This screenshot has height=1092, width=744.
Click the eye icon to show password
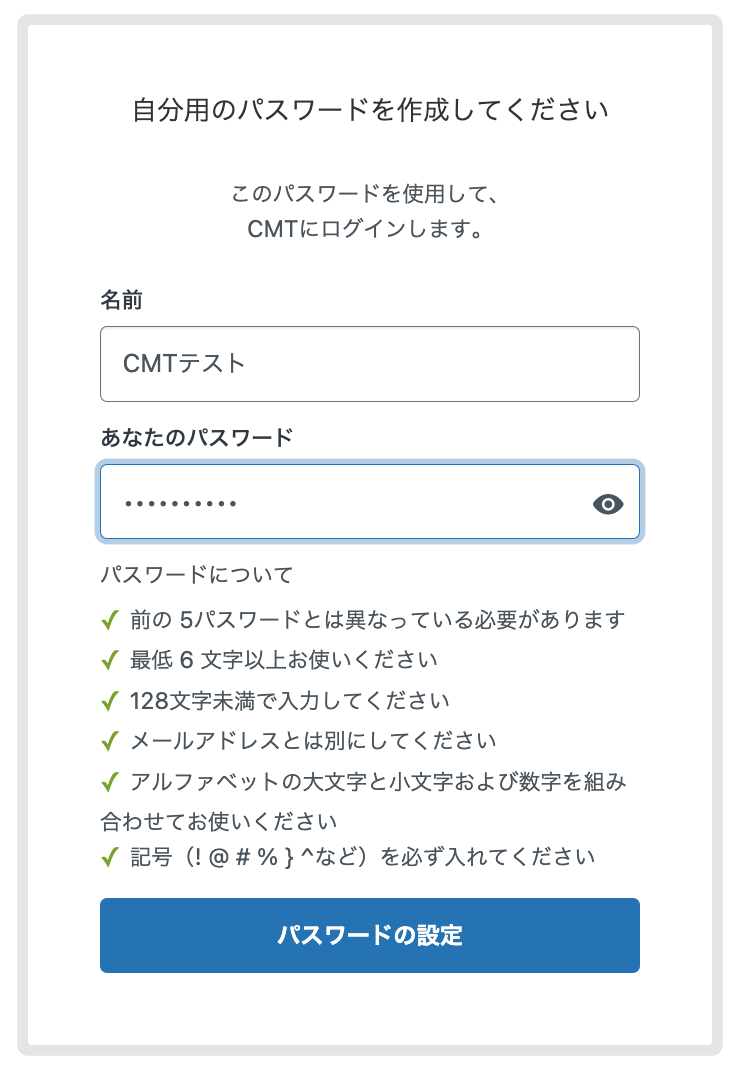(x=608, y=504)
